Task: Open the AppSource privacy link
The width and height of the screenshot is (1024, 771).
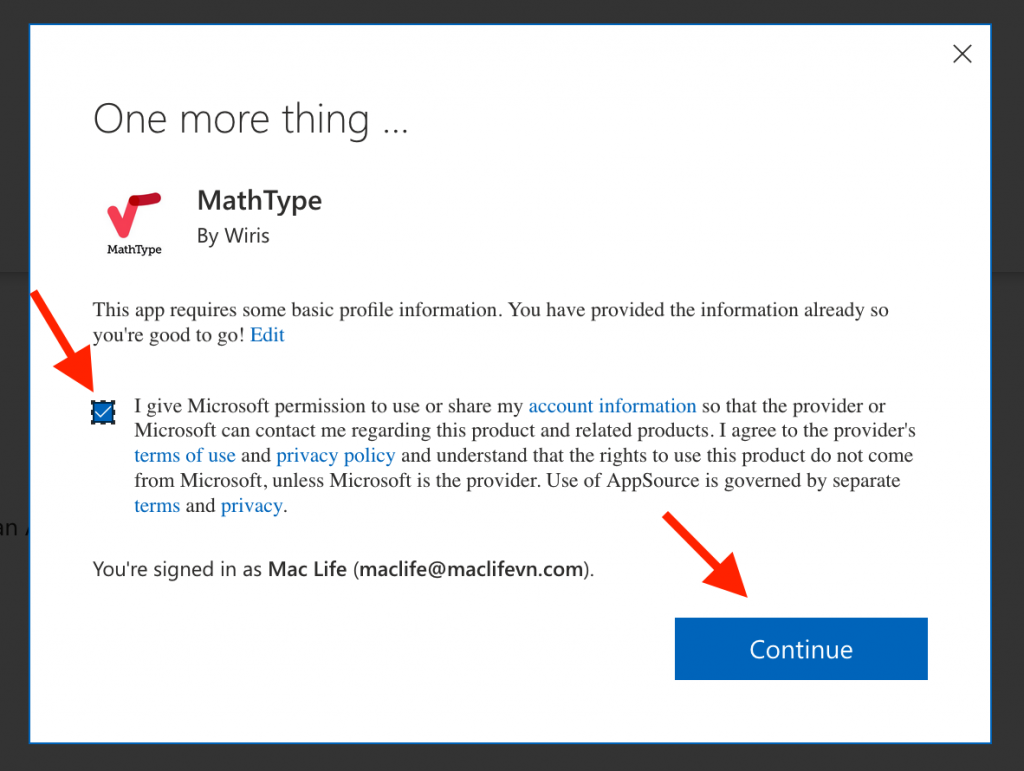Action: 251,505
